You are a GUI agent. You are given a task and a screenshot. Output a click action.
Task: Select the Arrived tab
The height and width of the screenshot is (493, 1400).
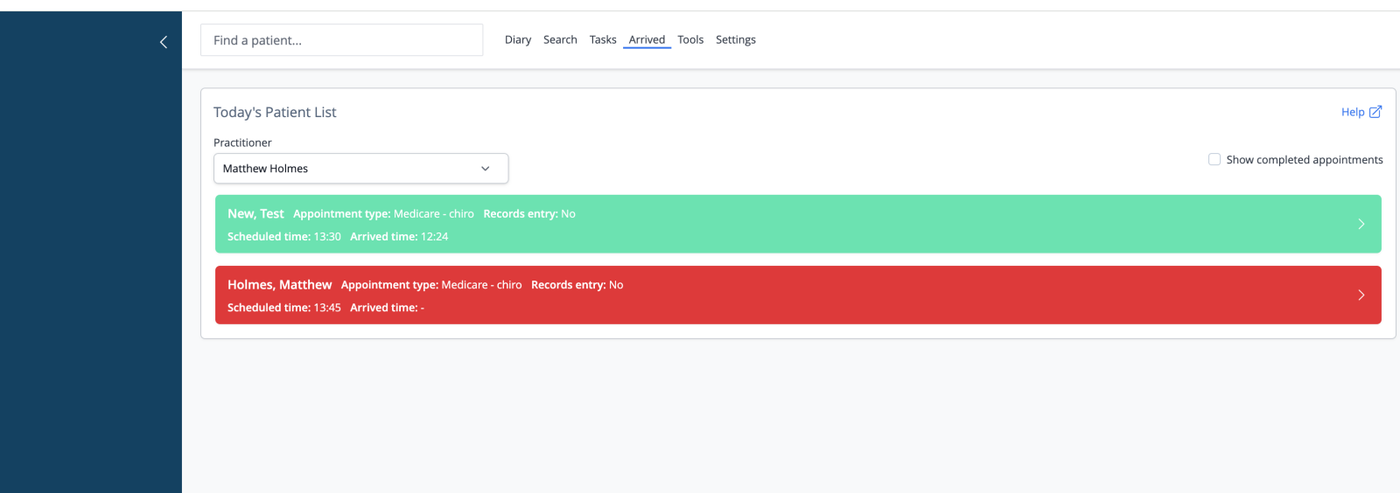[647, 40]
